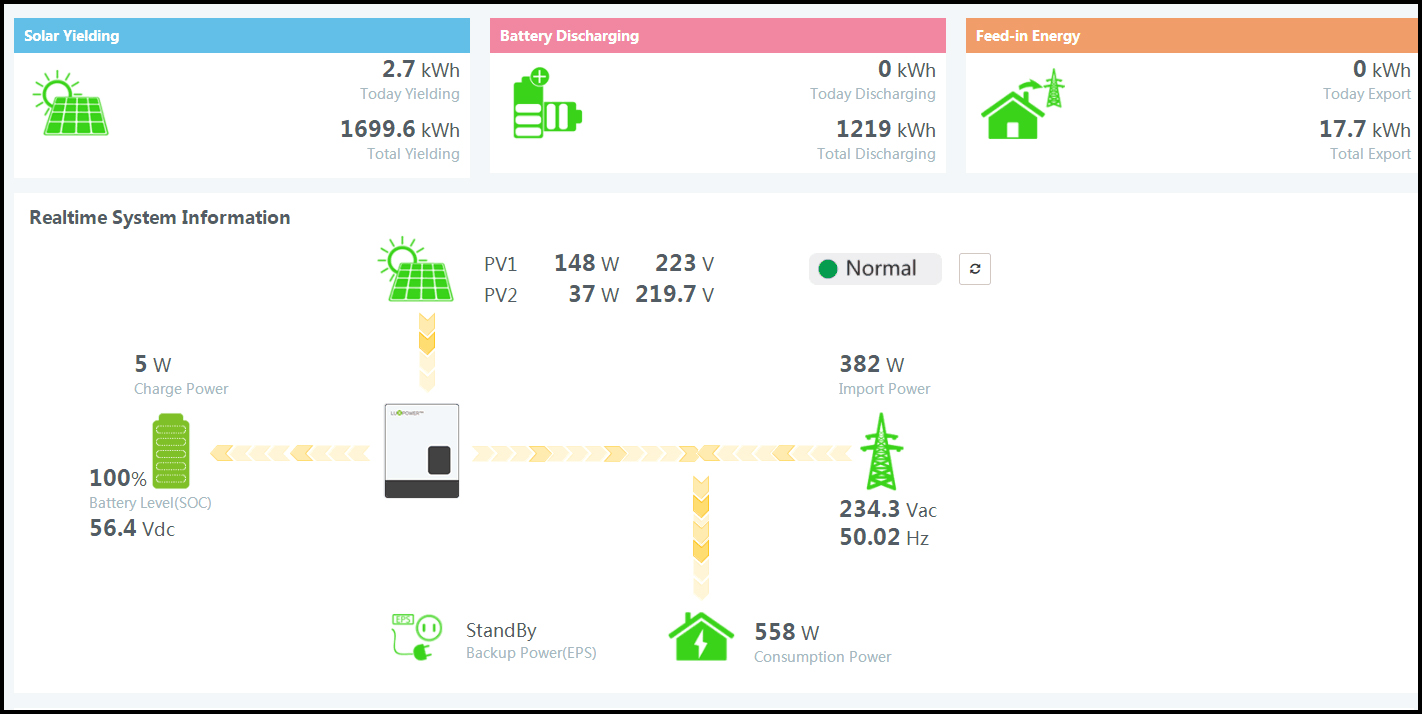Click the grid pylon tower icon

point(878,451)
